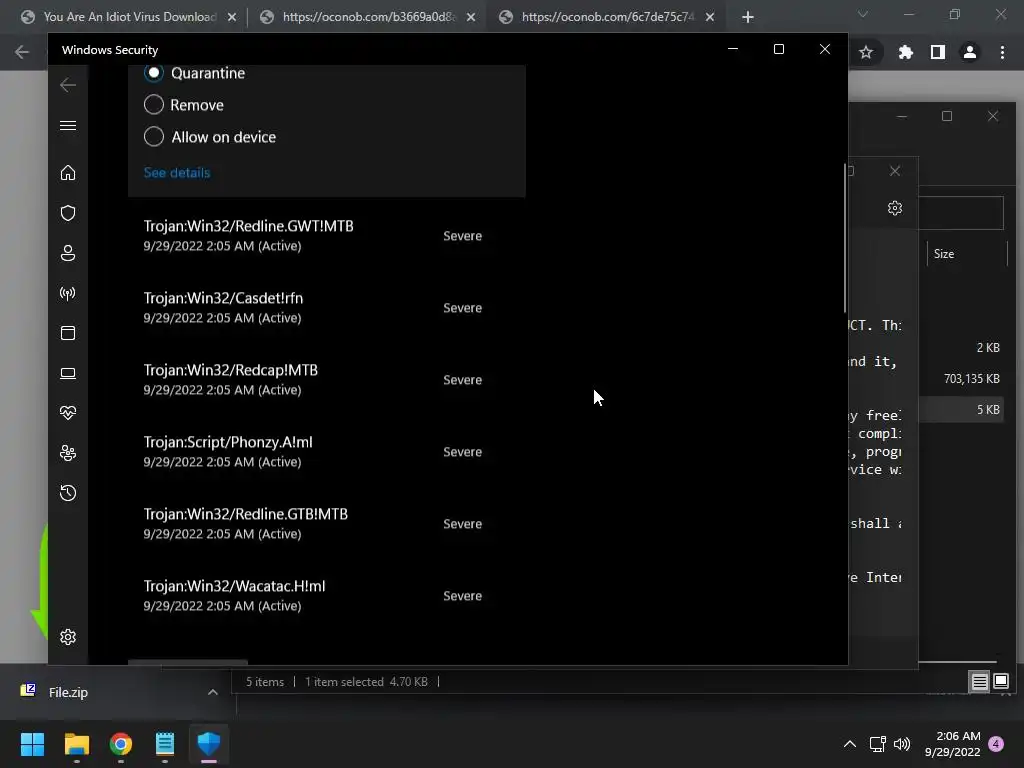The height and width of the screenshot is (768, 1024).
Task: Open volume control in the system tray
Action: point(902,744)
